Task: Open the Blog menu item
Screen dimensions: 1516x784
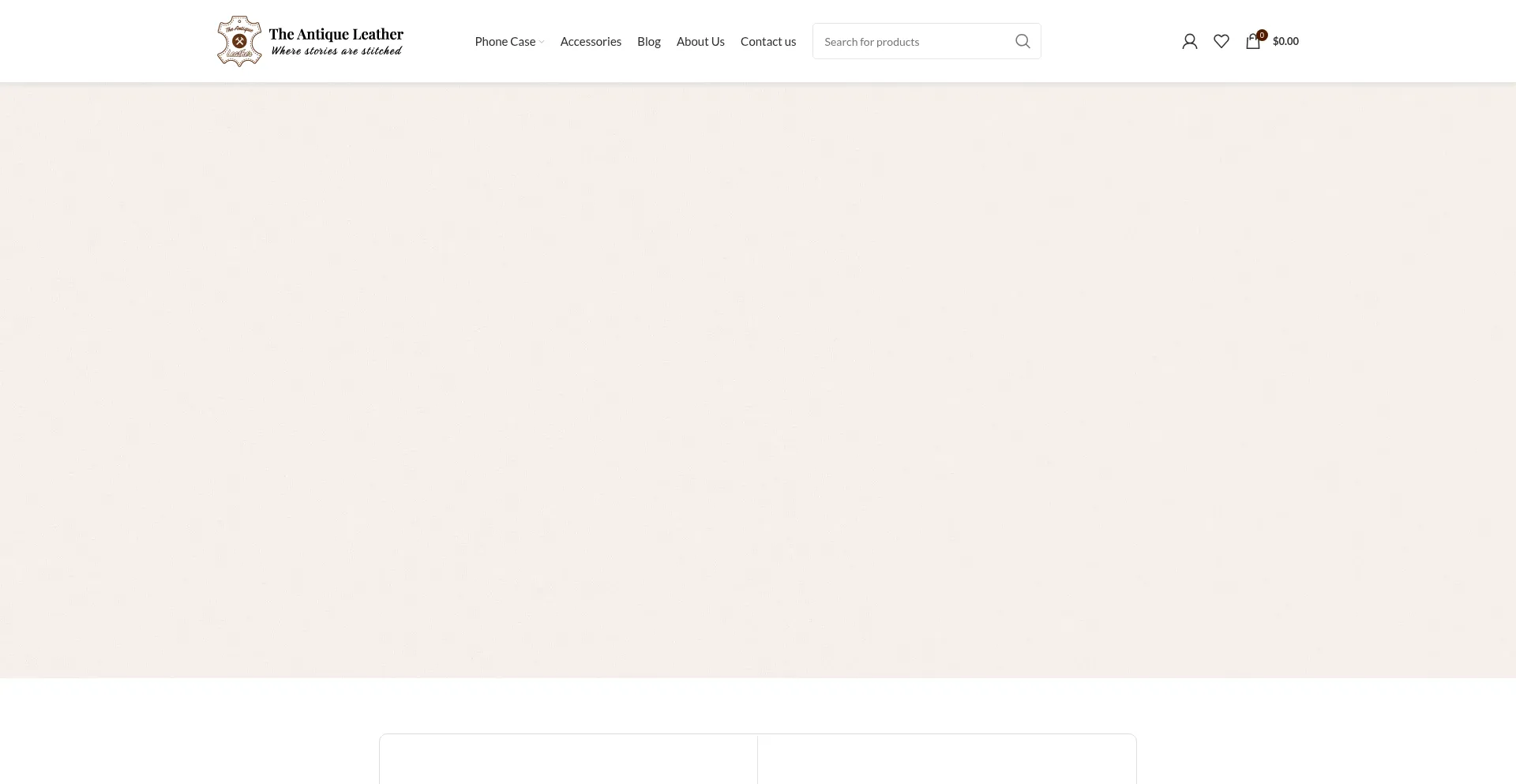Action: pos(648,41)
